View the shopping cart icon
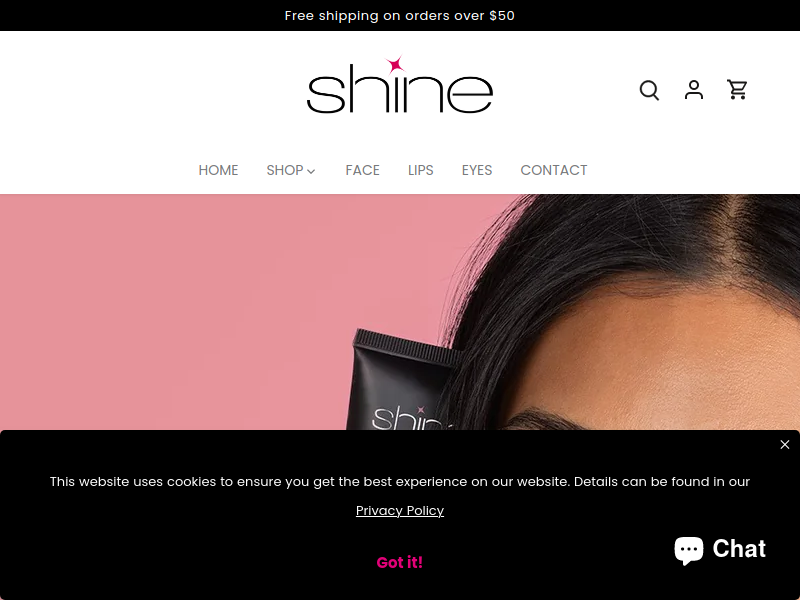Image resolution: width=800 pixels, height=600 pixels. coord(737,90)
